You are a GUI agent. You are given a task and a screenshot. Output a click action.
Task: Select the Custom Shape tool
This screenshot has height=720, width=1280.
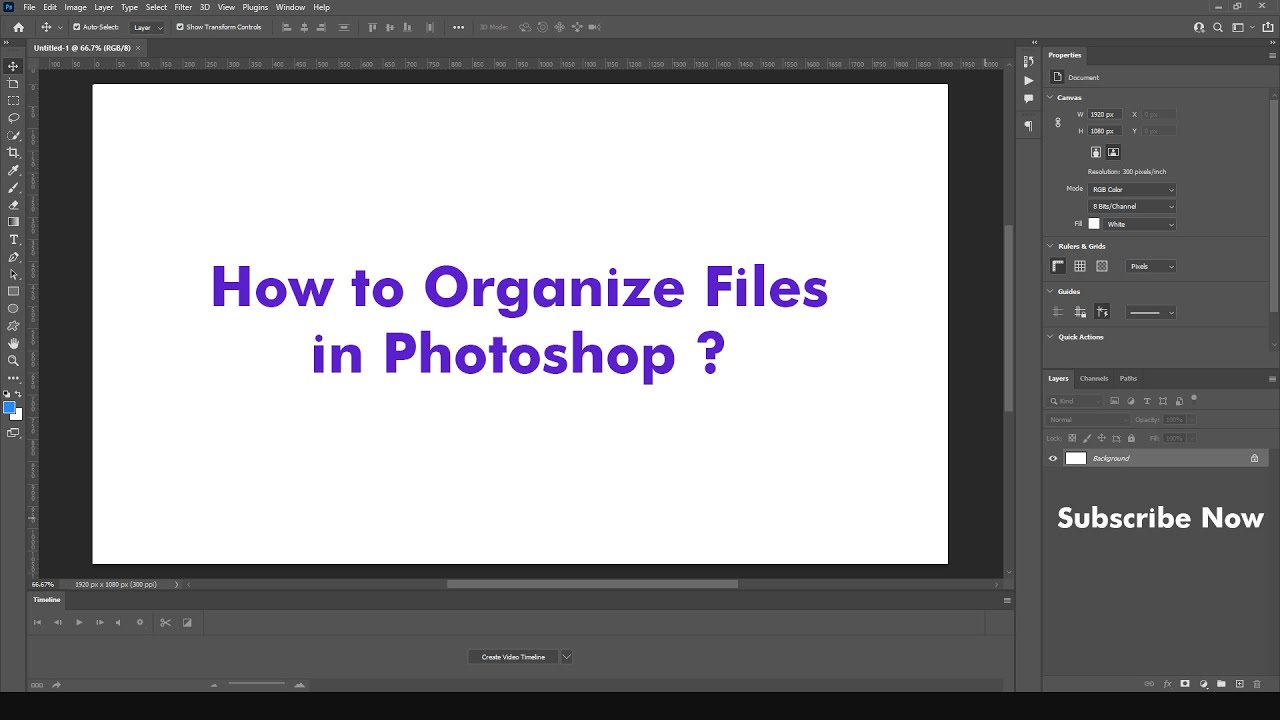pyautogui.click(x=13, y=326)
